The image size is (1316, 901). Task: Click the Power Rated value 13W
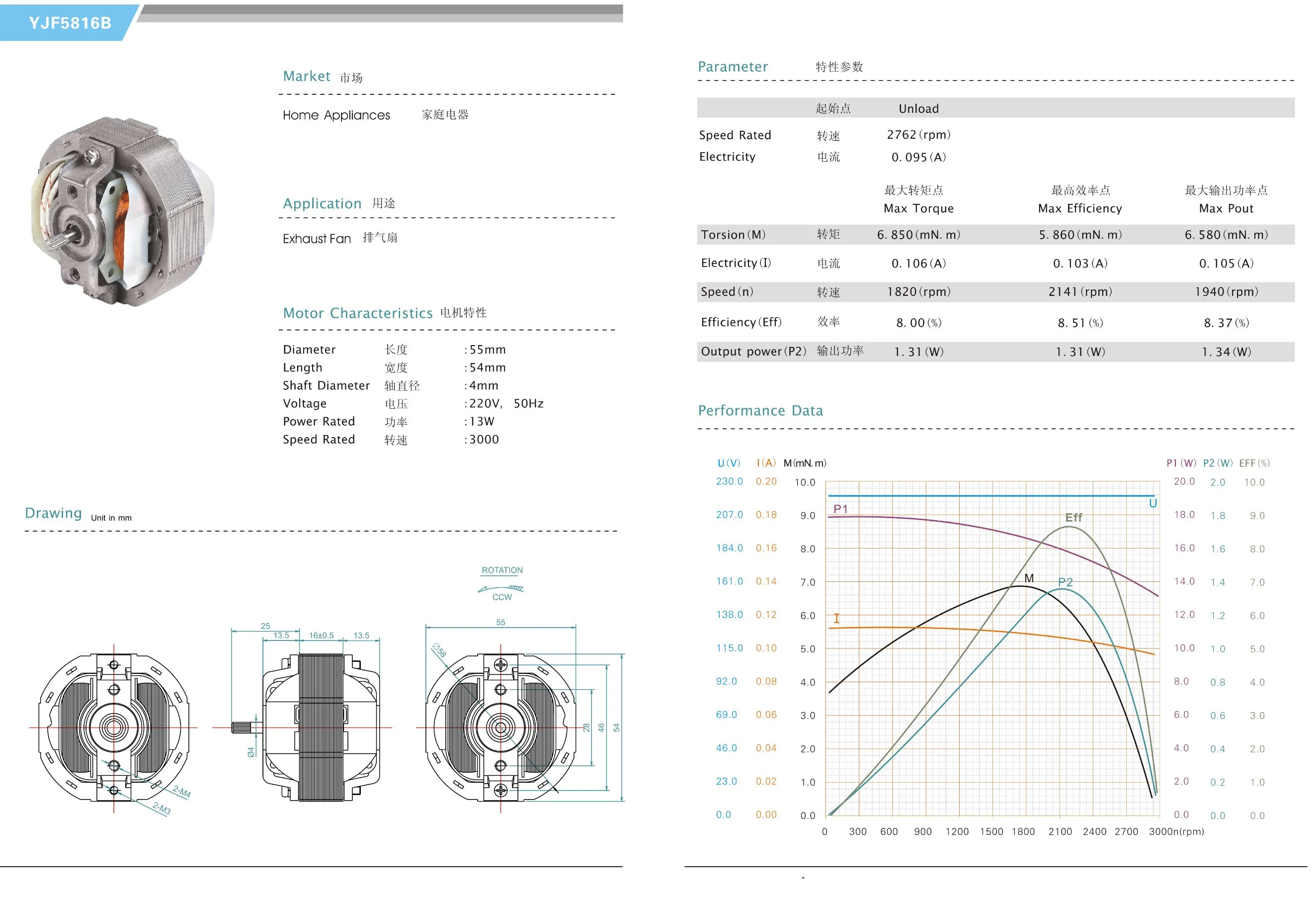coord(482,422)
